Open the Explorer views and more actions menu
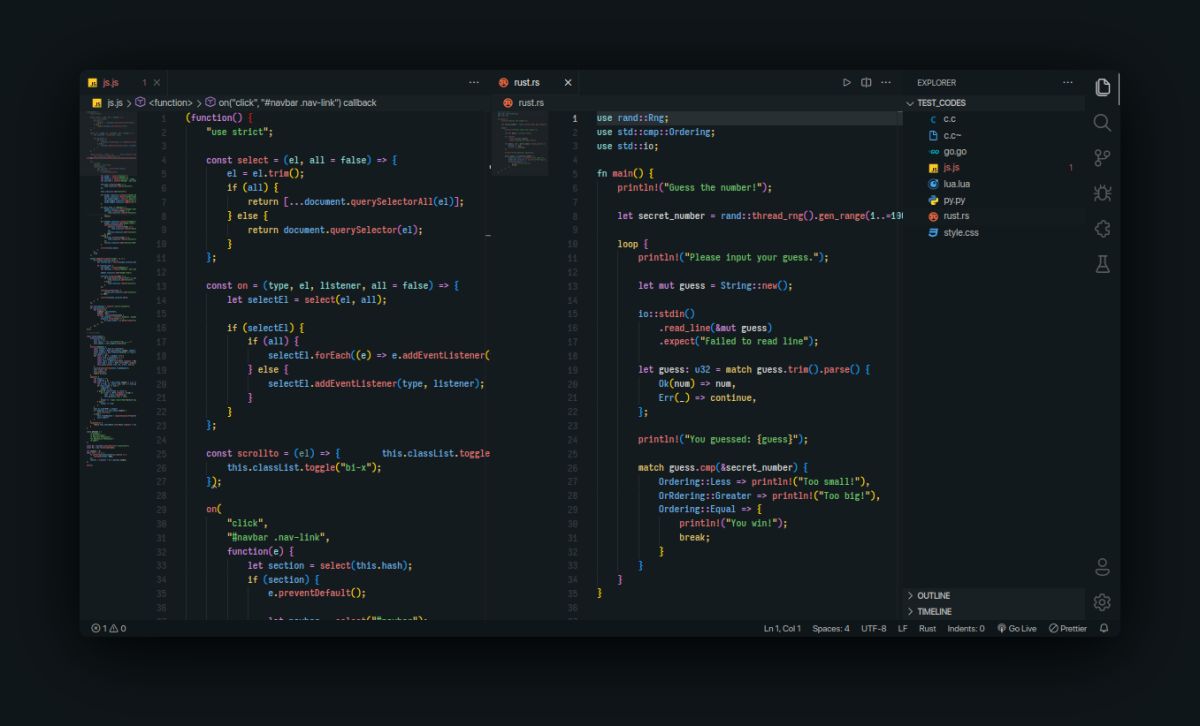This screenshot has width=1200, height=726. (1068, 83)
